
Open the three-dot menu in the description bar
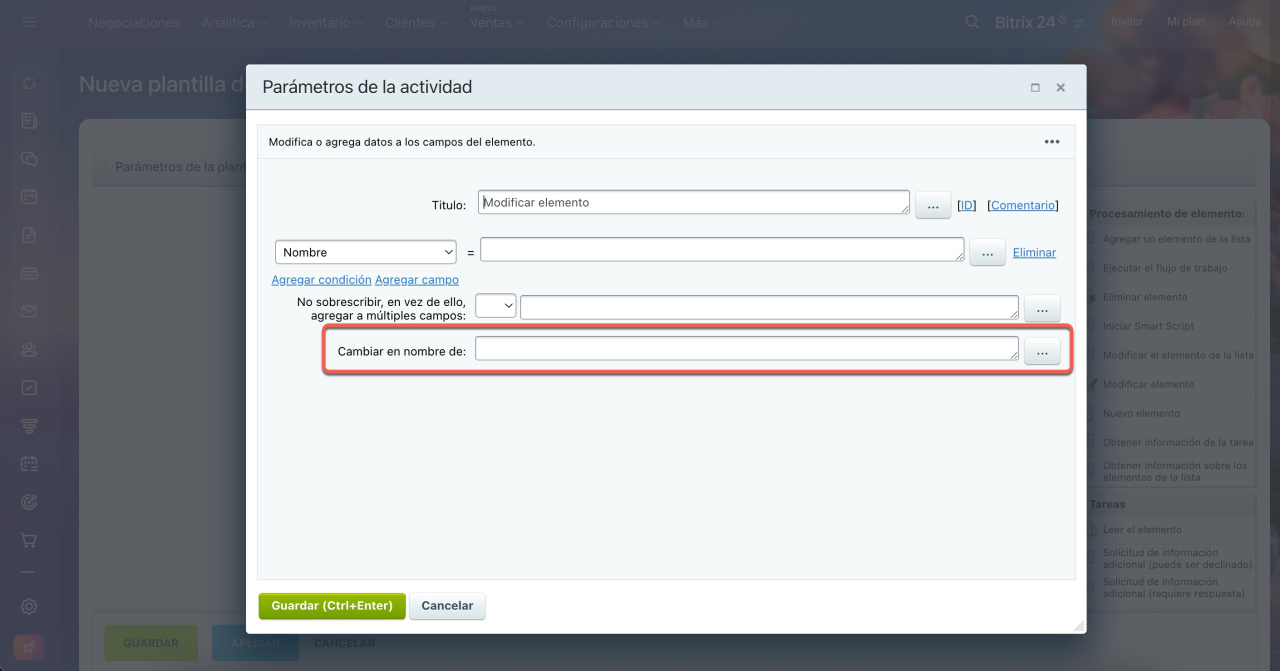1051,142
